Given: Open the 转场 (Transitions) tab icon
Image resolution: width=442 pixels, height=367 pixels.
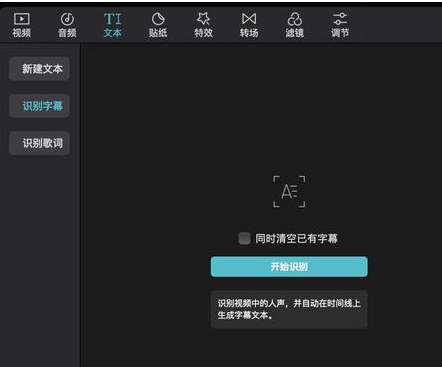Looking at the screenshot, I should (x=249, y=19).
